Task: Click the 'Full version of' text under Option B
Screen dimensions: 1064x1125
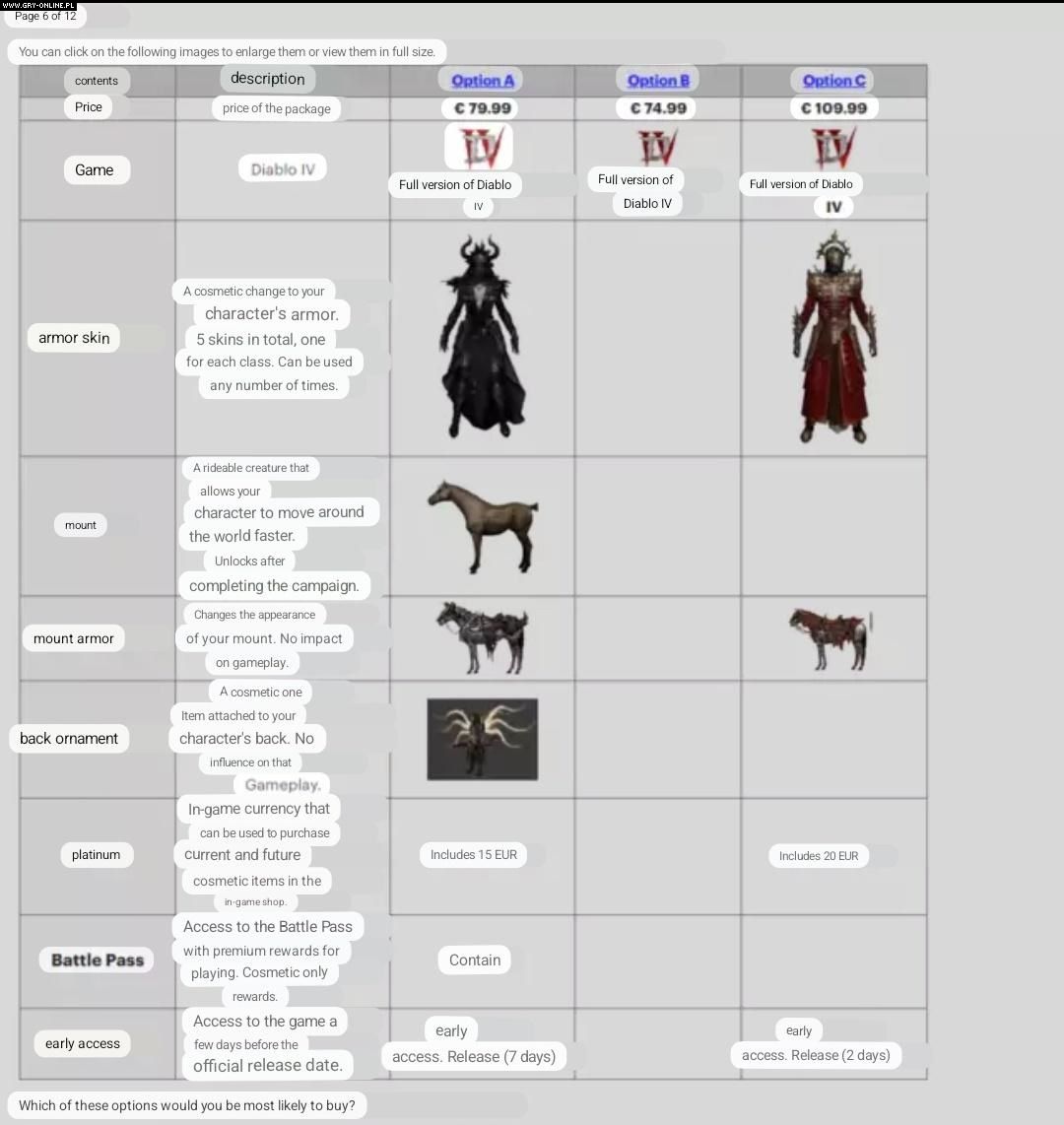Action: tap(635, 179)
